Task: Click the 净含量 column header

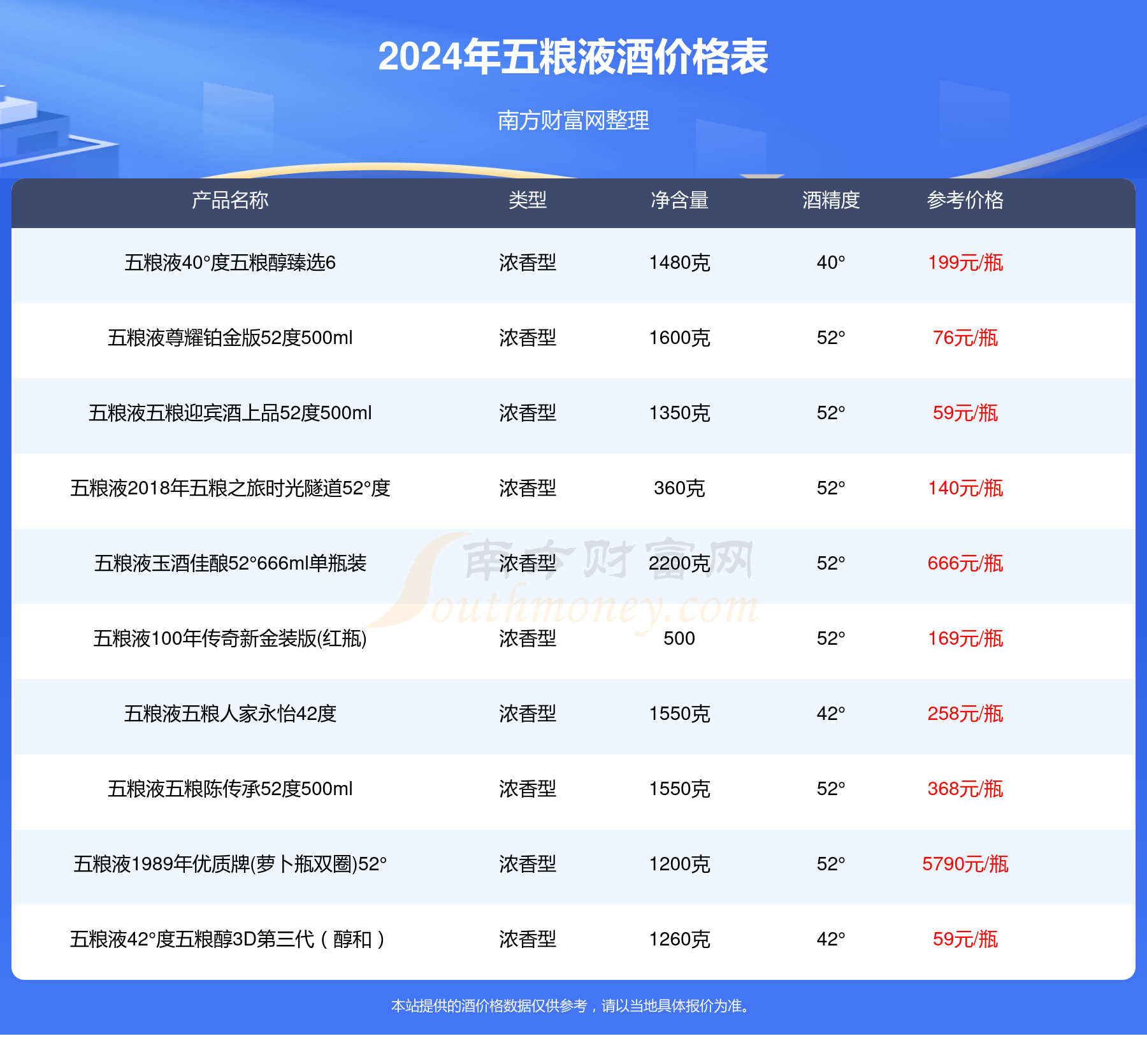Action: click(x=679, y=200)
